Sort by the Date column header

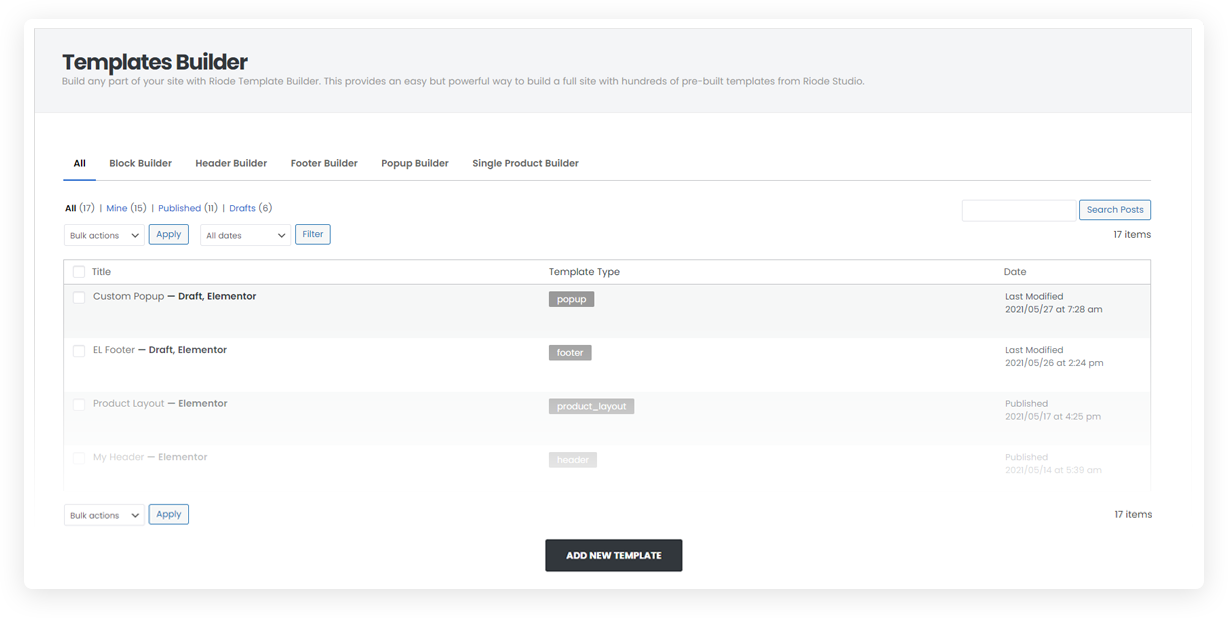pyautogui.click(x=1015, y=272)
